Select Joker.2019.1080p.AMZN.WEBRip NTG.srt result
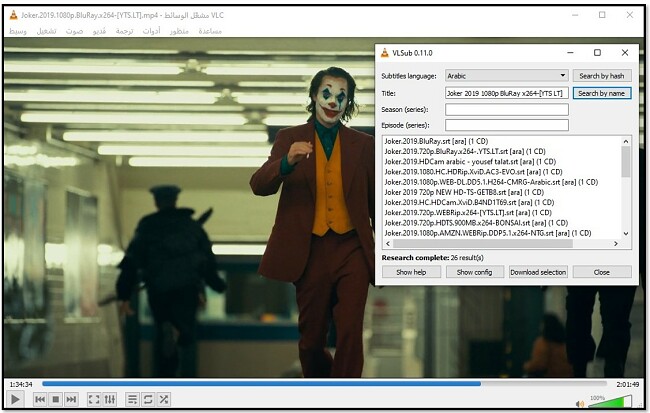 488,233
